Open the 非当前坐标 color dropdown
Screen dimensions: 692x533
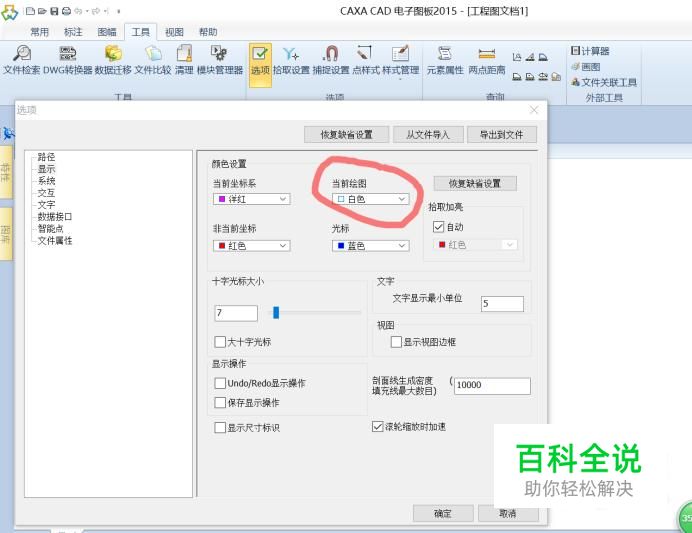(252, 245)
